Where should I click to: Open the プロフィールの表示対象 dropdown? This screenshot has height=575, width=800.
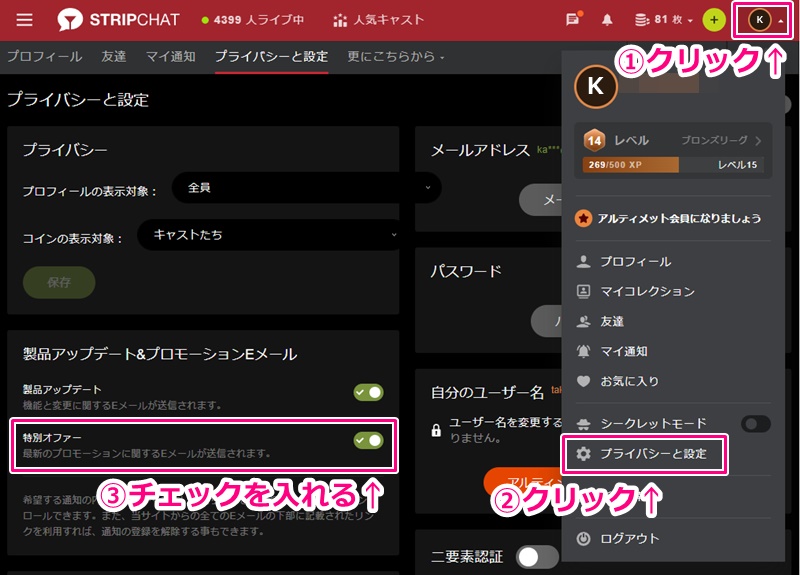[x=306, y=187]
